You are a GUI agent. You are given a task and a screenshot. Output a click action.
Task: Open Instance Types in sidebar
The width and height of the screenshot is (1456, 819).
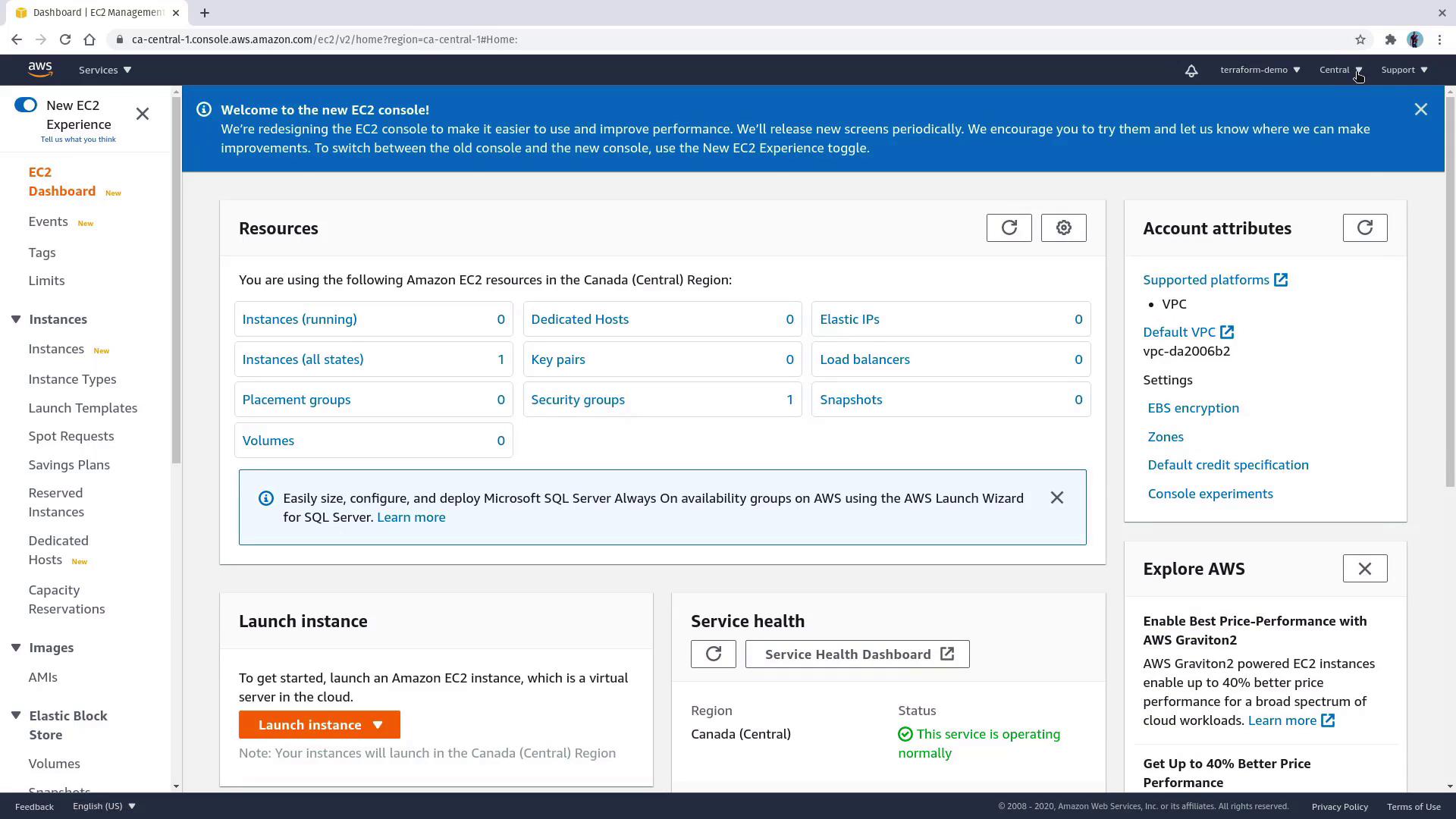(72, 379)
